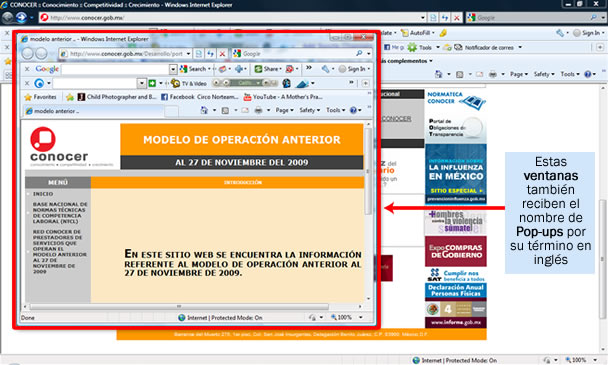Open the ExpoCompras de Gobierno banner
The width and height of the screenshot is (608, 365).
[456, 251]
